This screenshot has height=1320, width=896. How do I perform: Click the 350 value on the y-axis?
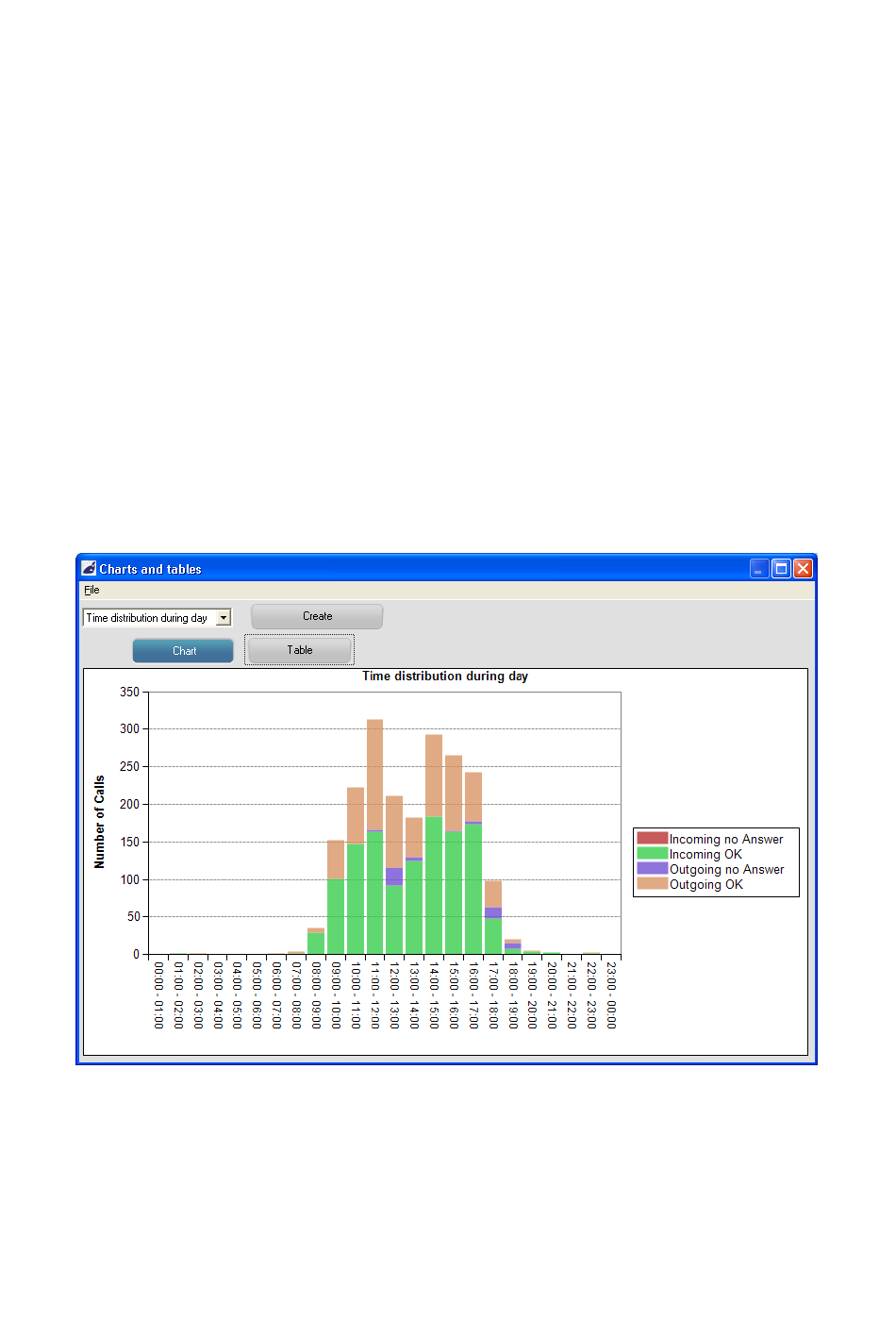point(129,692)
